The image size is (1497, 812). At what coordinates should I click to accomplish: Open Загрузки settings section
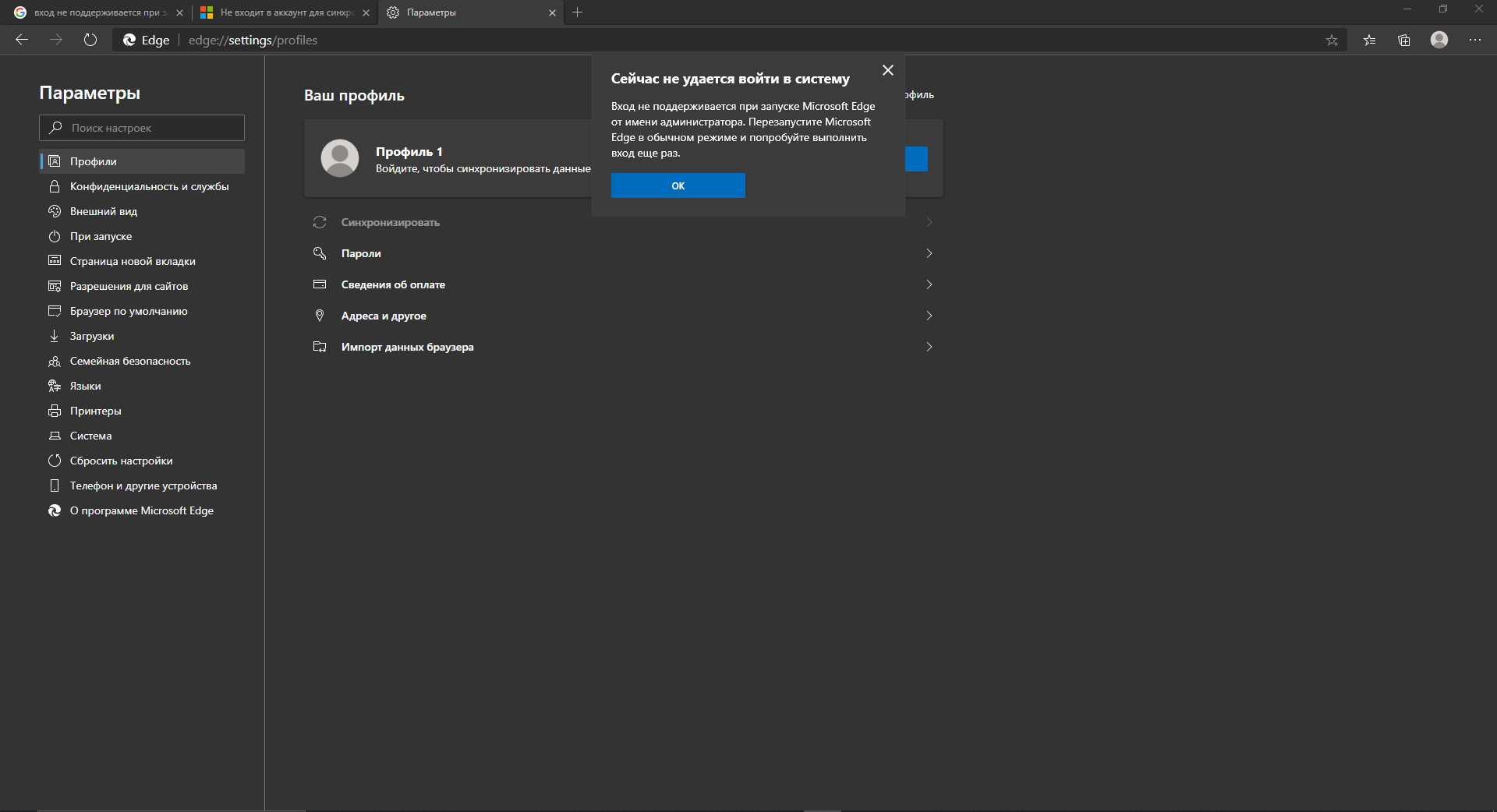[142, 336]
